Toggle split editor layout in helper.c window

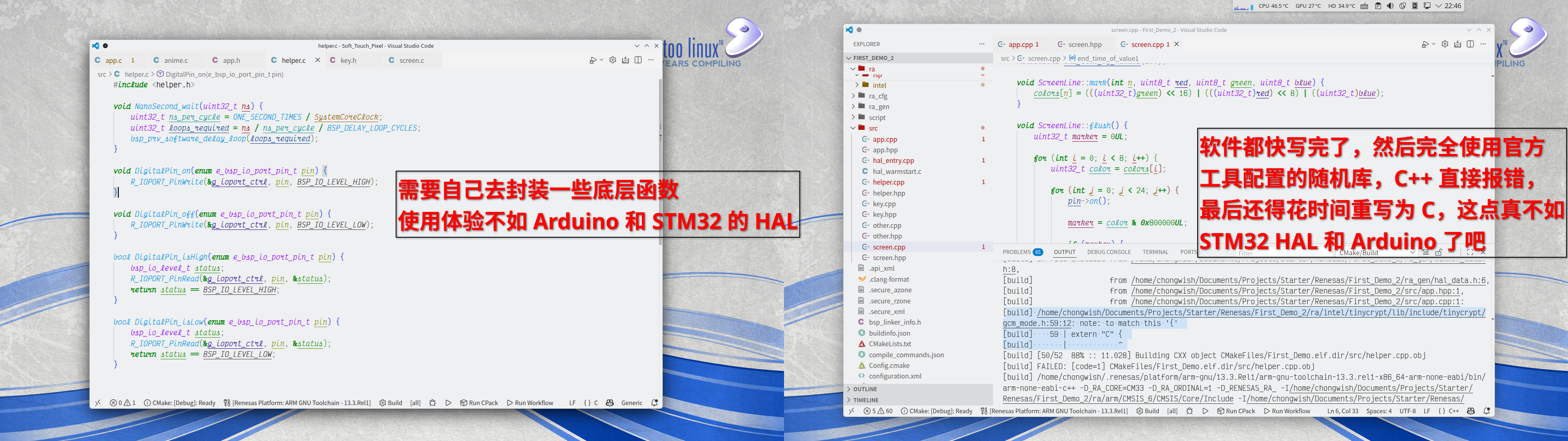tap(638, 60)
